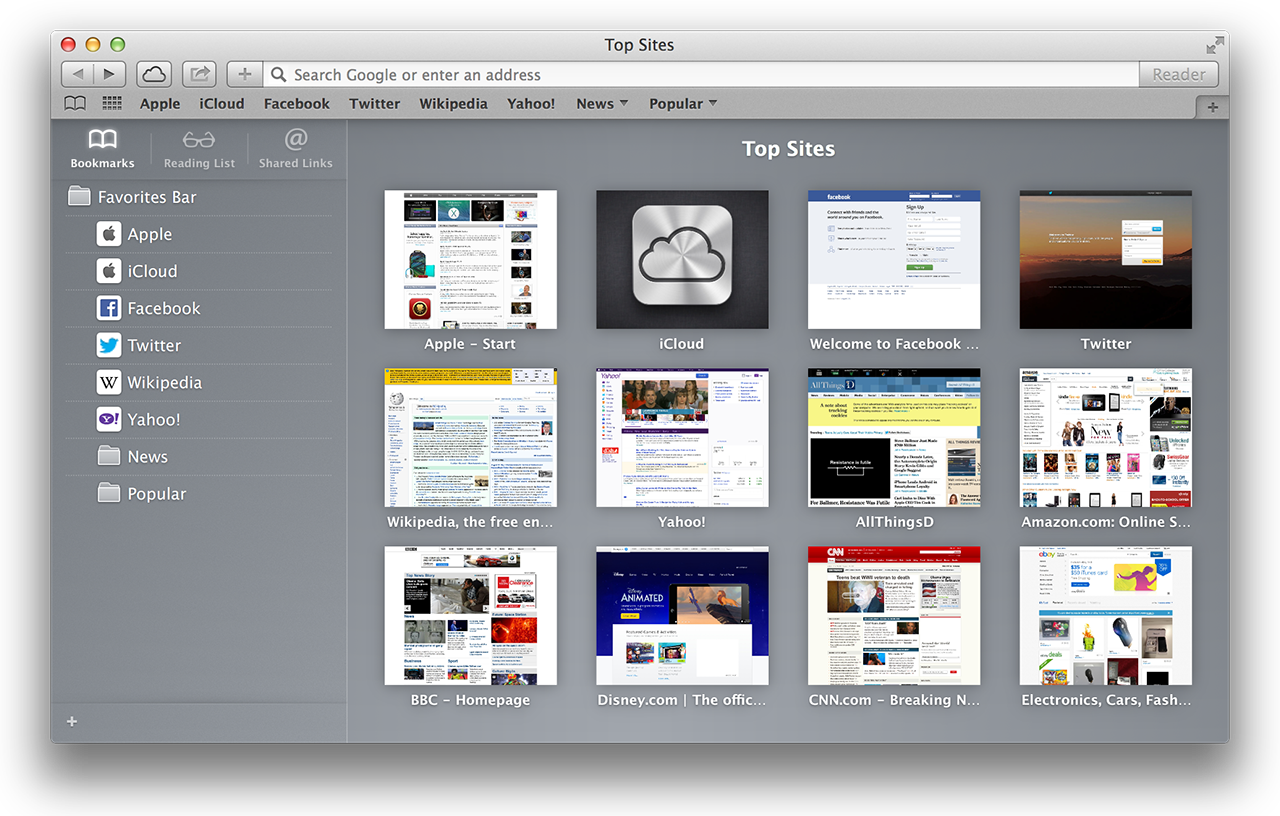
Task: Open the Popular folder icon in sidebar
Action: pos(109,493)
